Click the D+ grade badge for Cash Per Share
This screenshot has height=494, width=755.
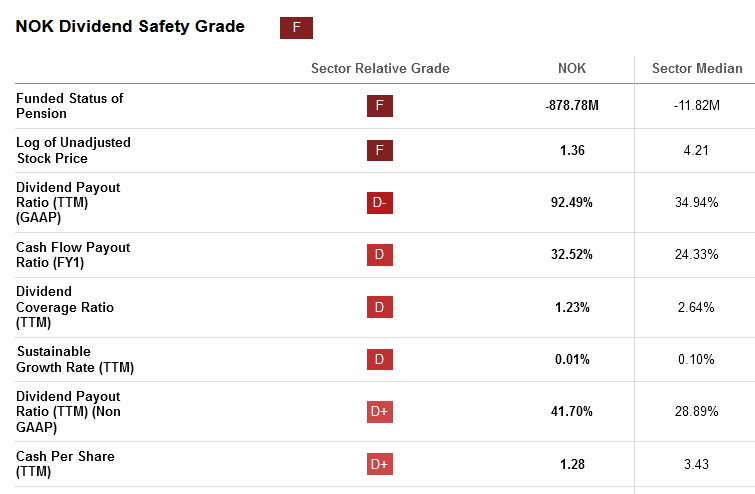click(379, 464)
